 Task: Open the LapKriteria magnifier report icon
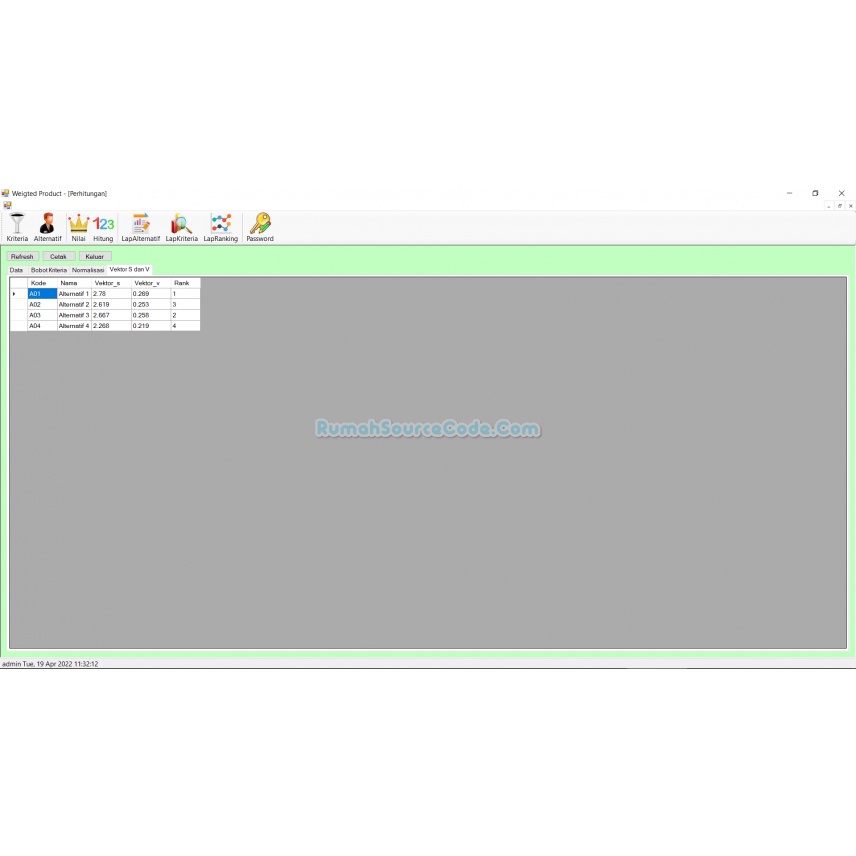pos(181,227)
